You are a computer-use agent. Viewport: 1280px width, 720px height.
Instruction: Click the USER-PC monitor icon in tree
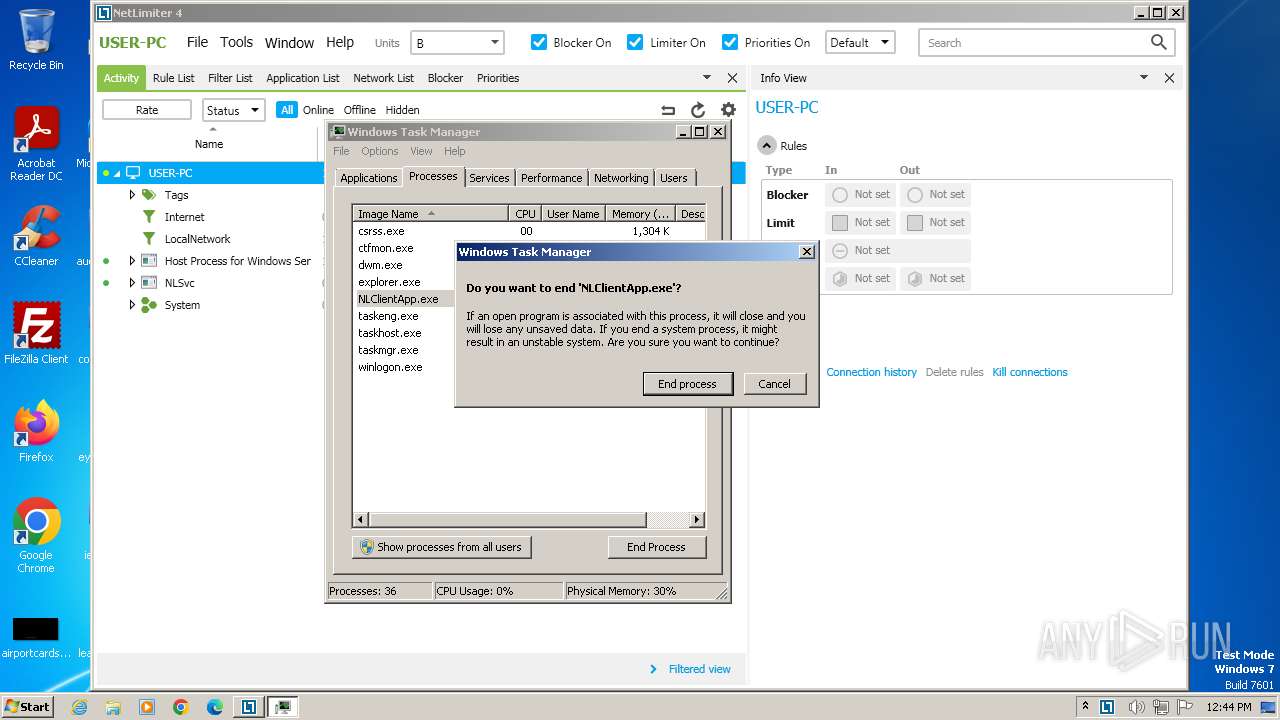pyautogui.click(x=133, y=173)
